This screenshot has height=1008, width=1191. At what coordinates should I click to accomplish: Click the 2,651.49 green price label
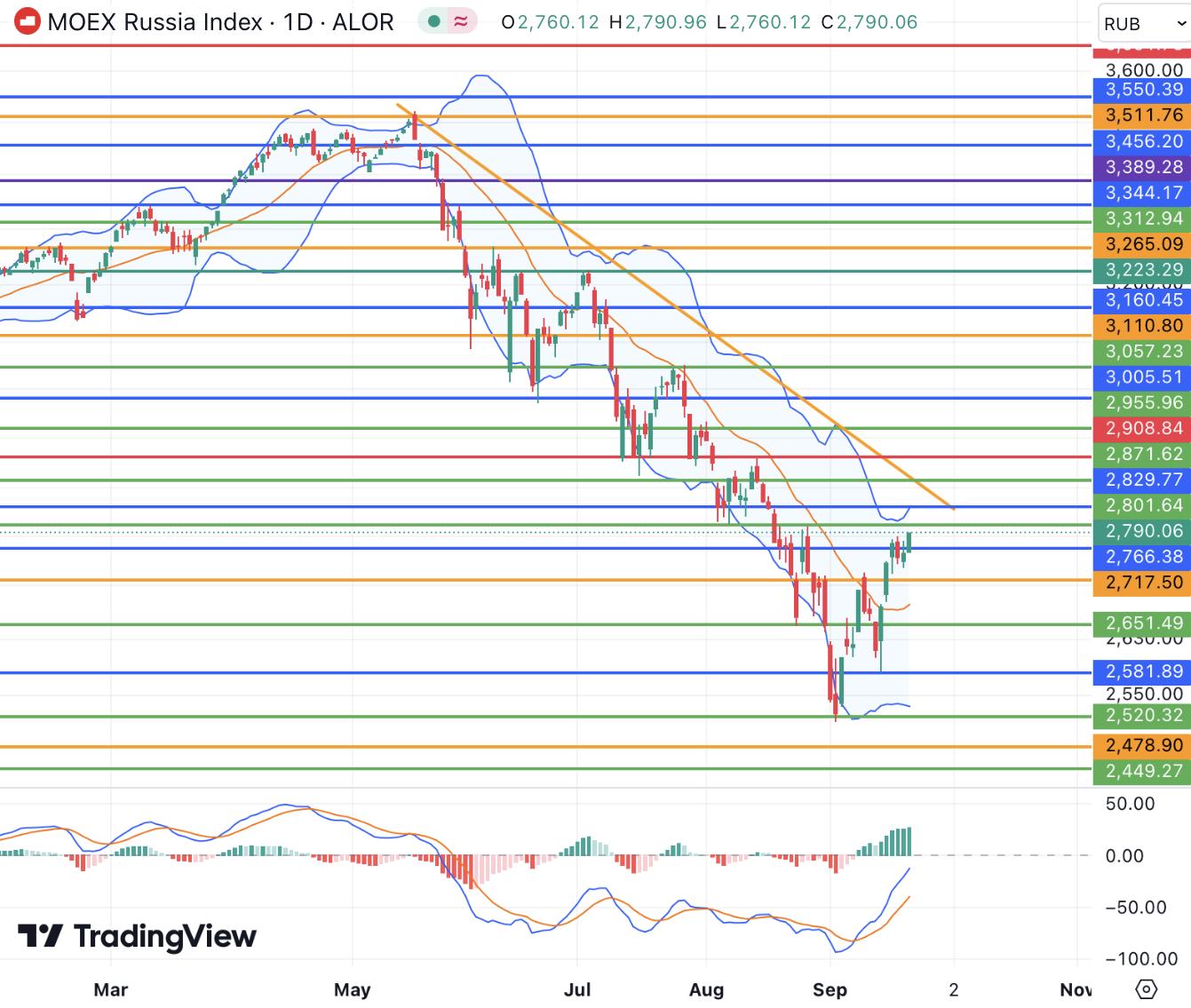(x=1141, y=623)
